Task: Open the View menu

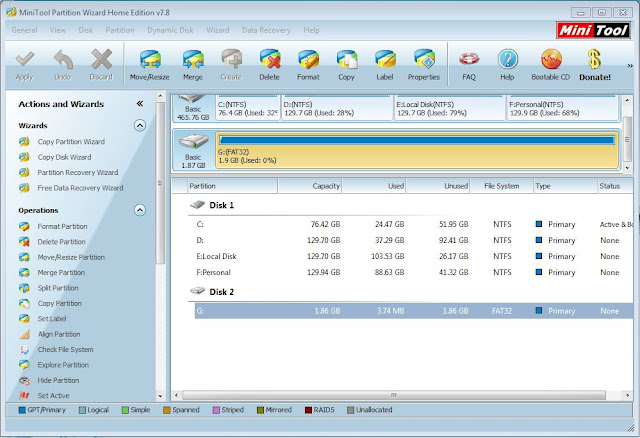Action: [x=58, y=30]
